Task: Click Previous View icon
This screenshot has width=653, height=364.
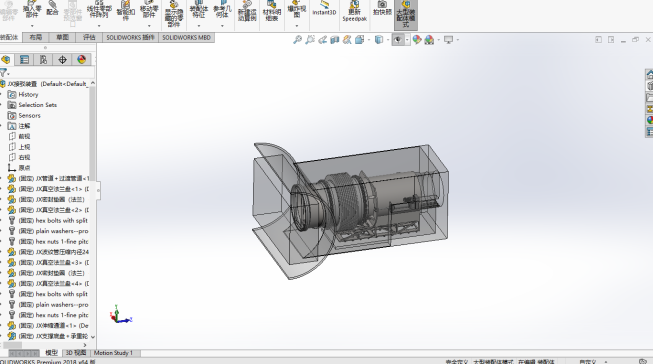Action: tap(322, 40)
